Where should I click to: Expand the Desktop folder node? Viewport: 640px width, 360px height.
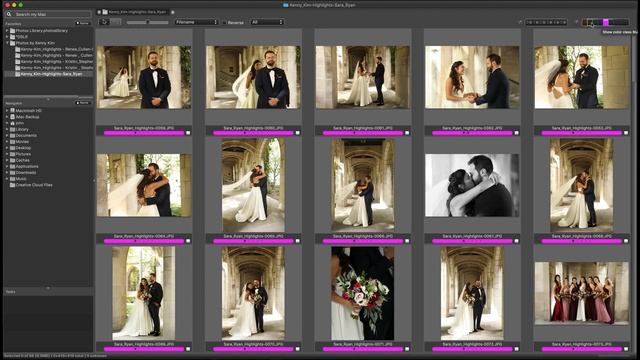click(x=7, y=148)
